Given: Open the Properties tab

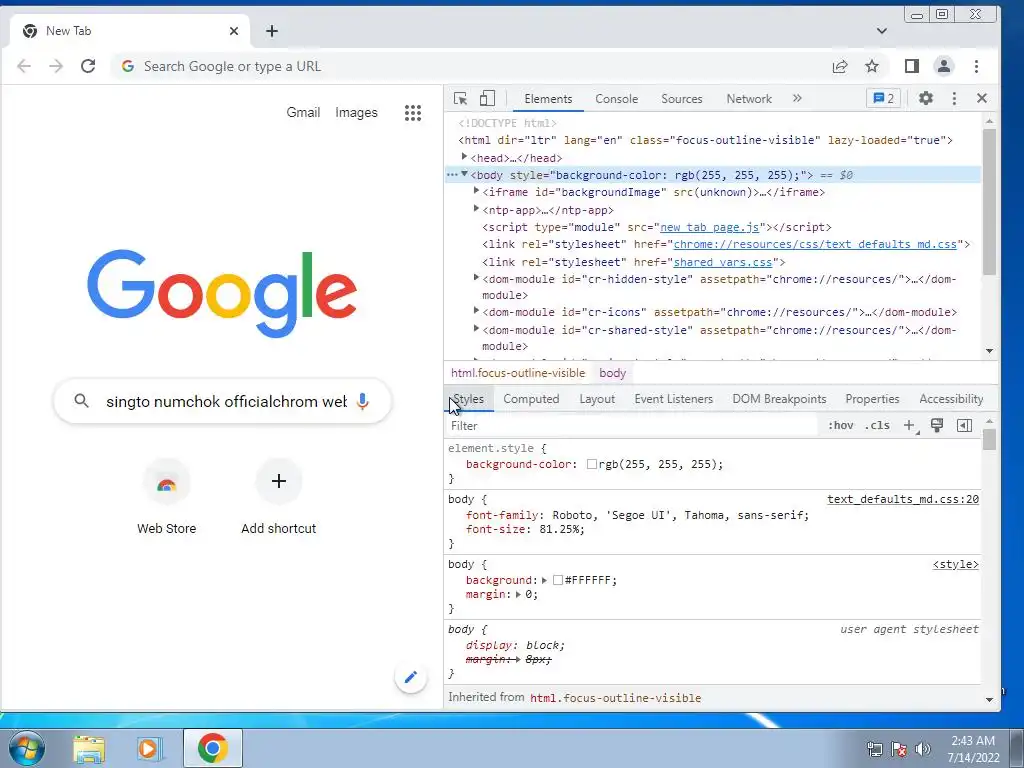Looking at the screenshot, I should (x=872, y=398).
